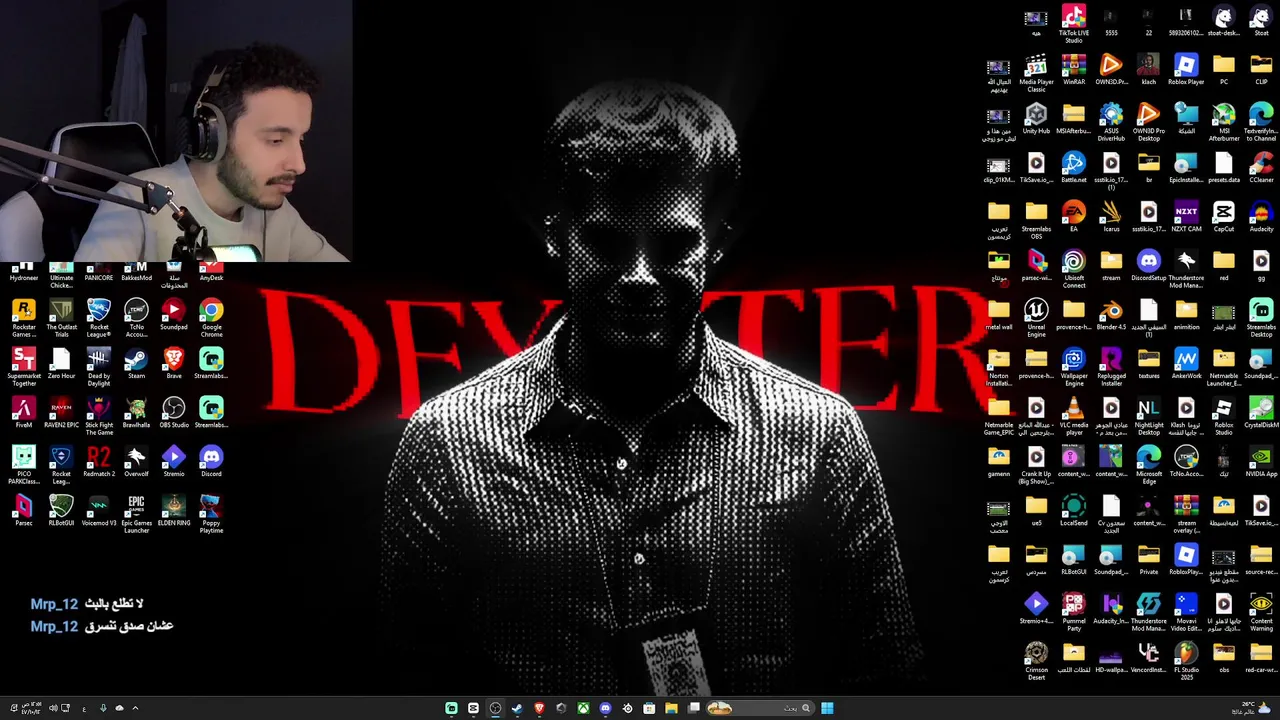Open File Explorer from the taskbar
This screenshot has width=1280, height=720.
(x=671, y=708)
